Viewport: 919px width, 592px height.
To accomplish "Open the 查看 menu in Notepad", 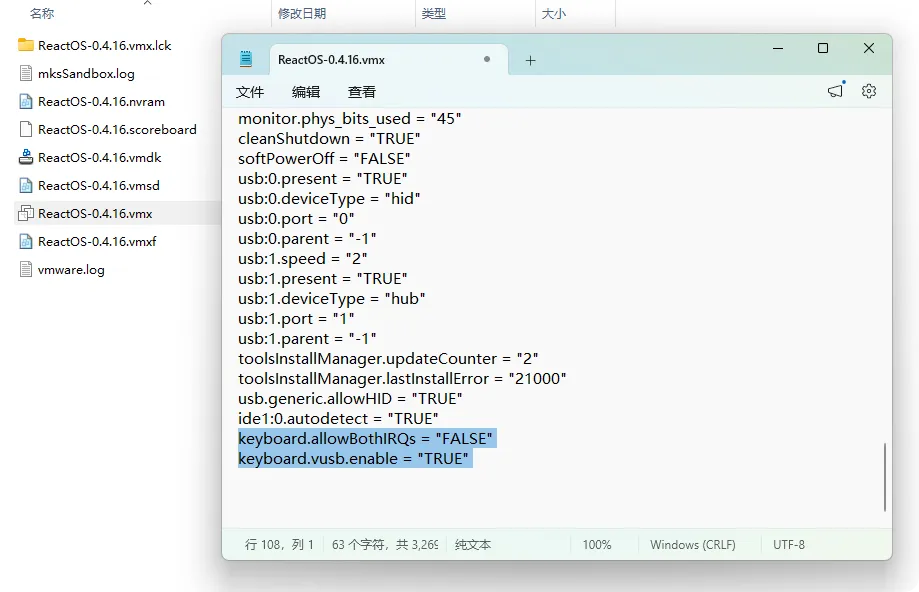I will pyautogui.click(x=362, y=92).
